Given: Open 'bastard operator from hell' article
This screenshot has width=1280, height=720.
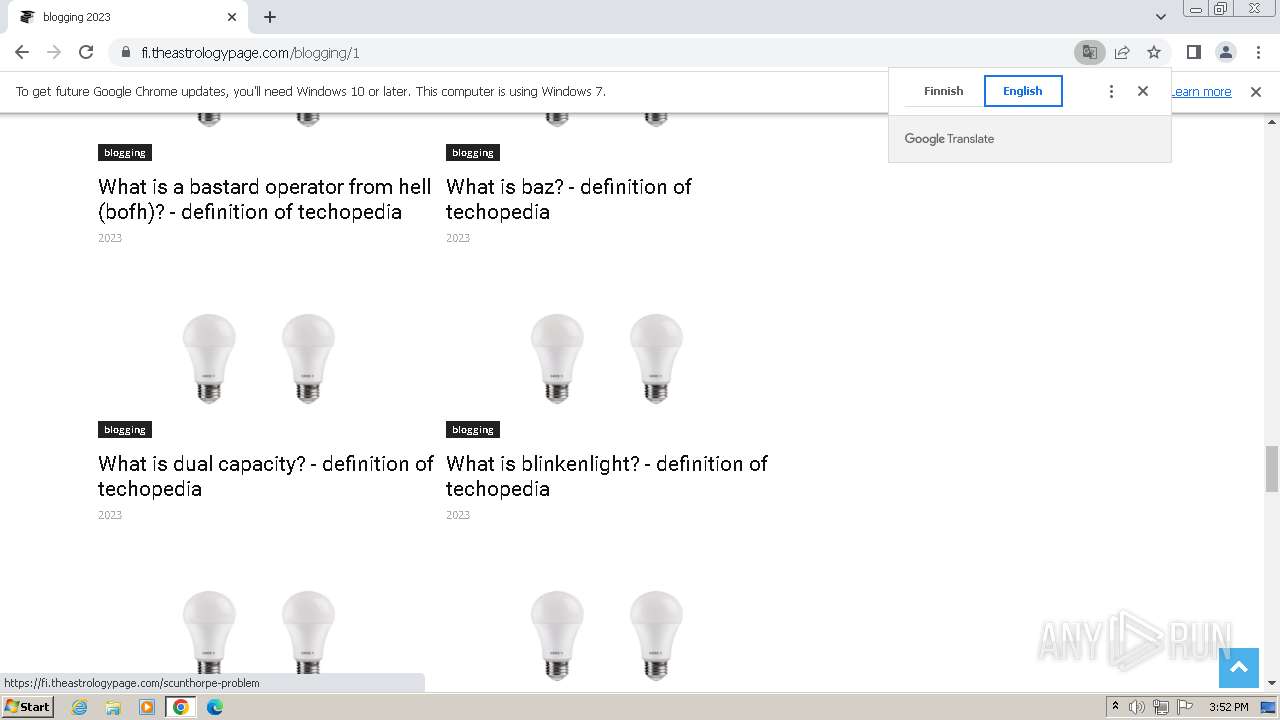Looking at the screenshot, I should click(x=265, y=199).
